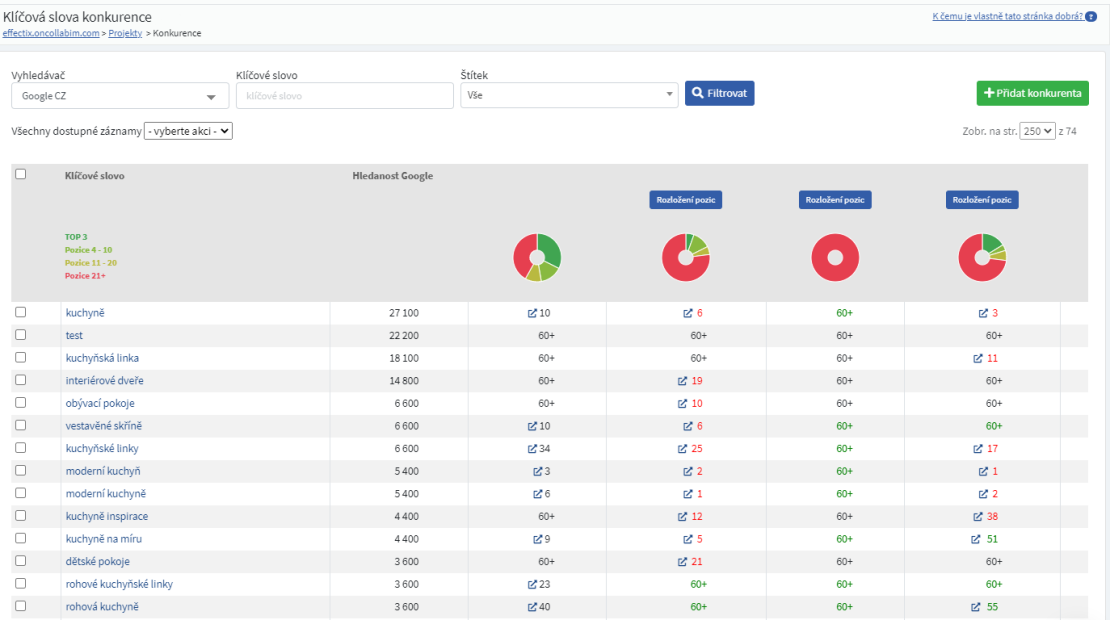This screenshot has width=1110, height=620.
Task: Open external link icon beside 10 in kuchyně row
Action: pyautogui.click(x=532, y=313)
